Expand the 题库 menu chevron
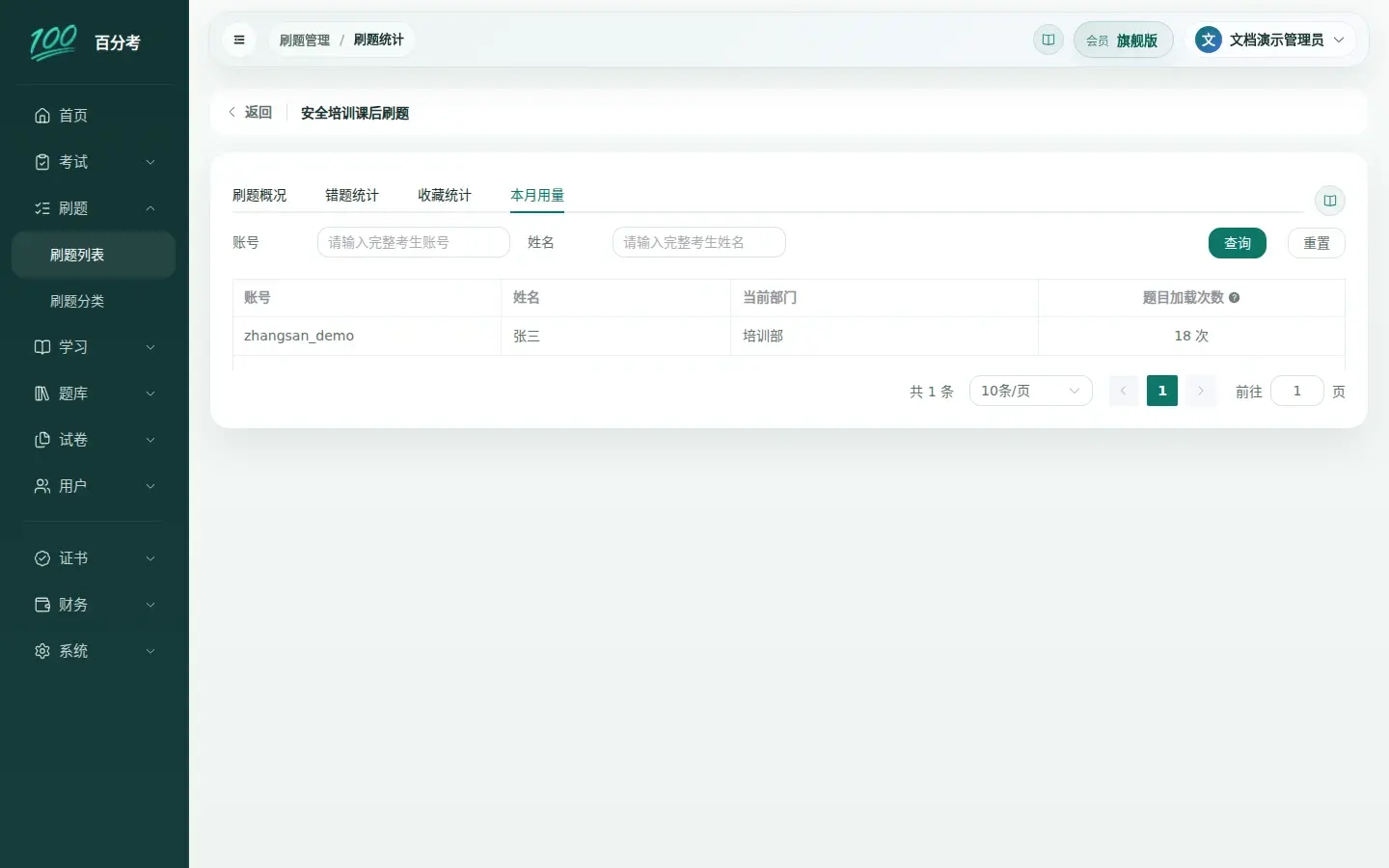The height and width of the screenshot is (868, 1389). (150, 393)
